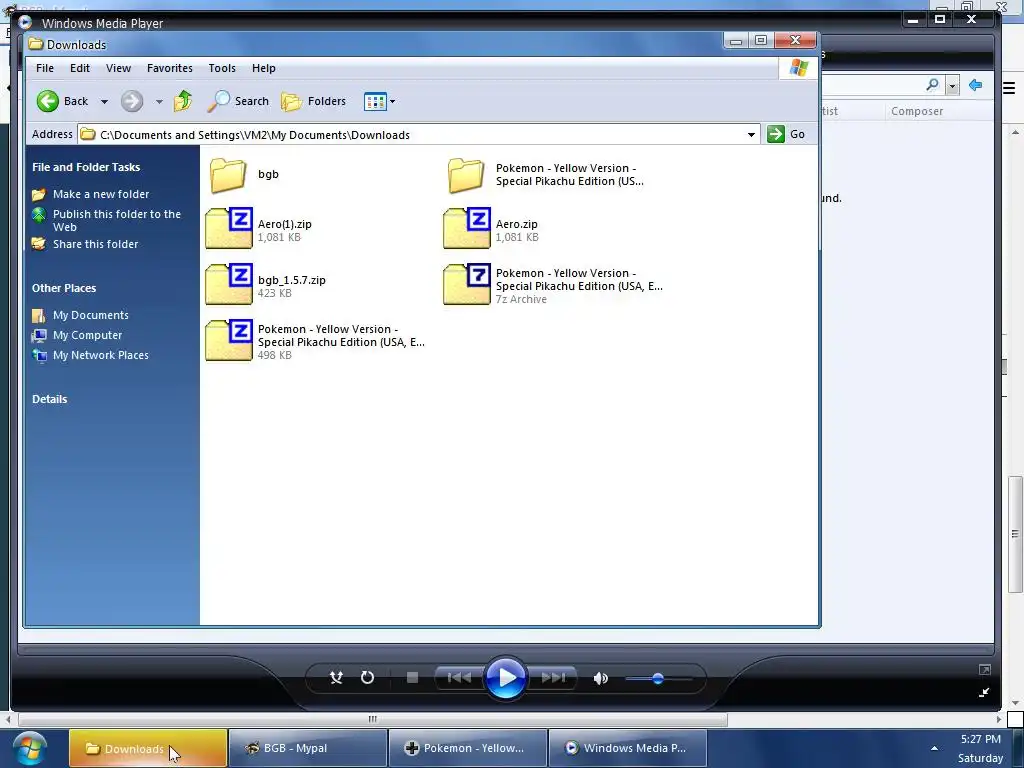
Task: Open the Views dropdown arrow
Action: (x=392, y=102)
